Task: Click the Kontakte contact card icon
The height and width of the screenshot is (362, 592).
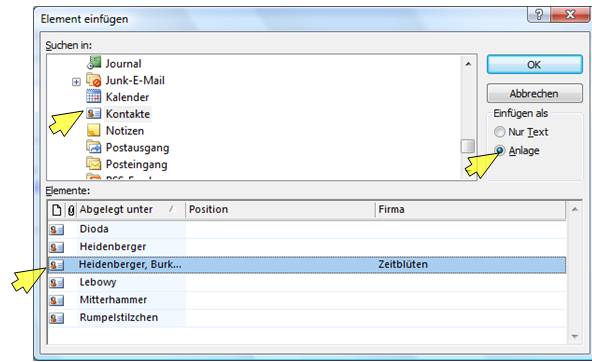Action: [94, 113]
